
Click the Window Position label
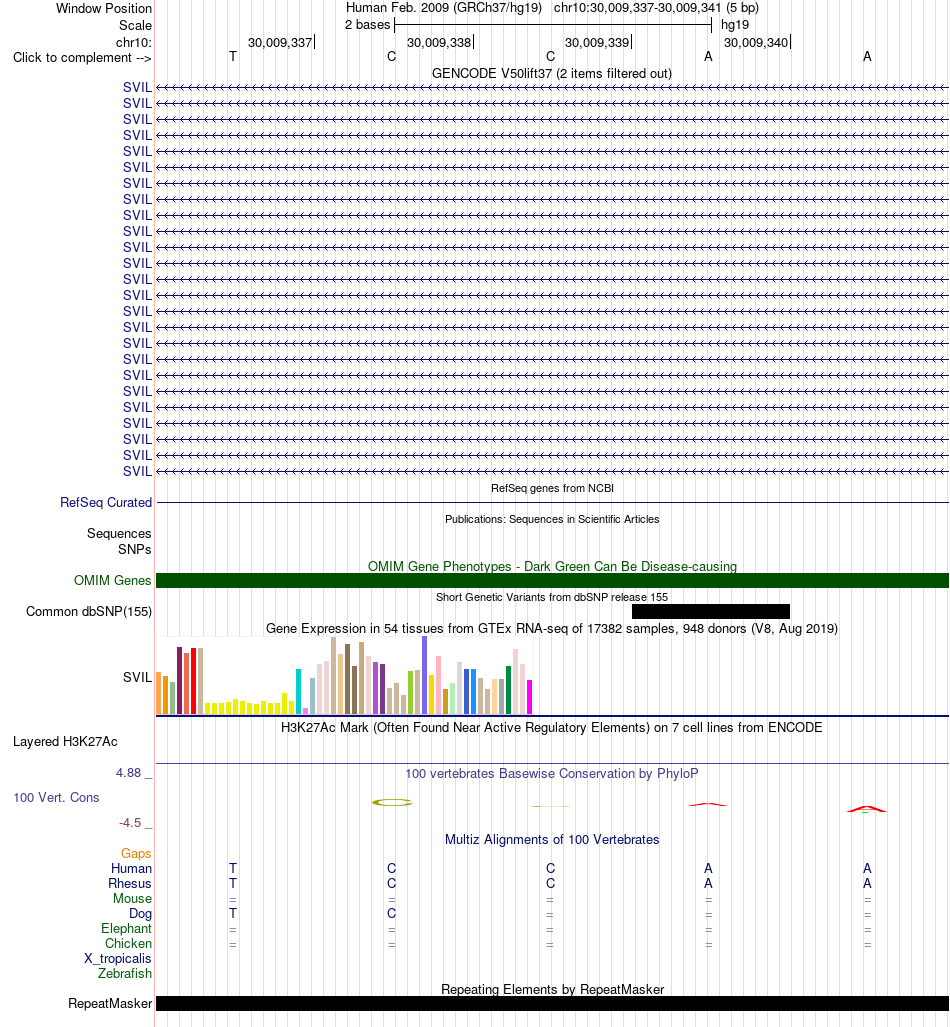pyautogui.click(x=104, y=9)
